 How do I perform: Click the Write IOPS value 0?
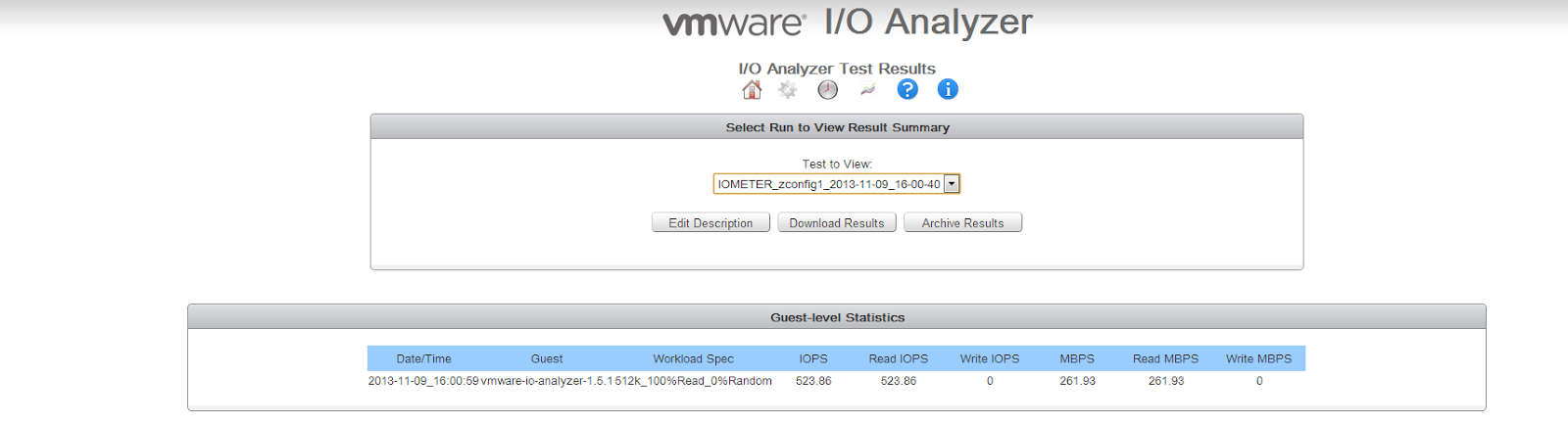pos(990,381)
